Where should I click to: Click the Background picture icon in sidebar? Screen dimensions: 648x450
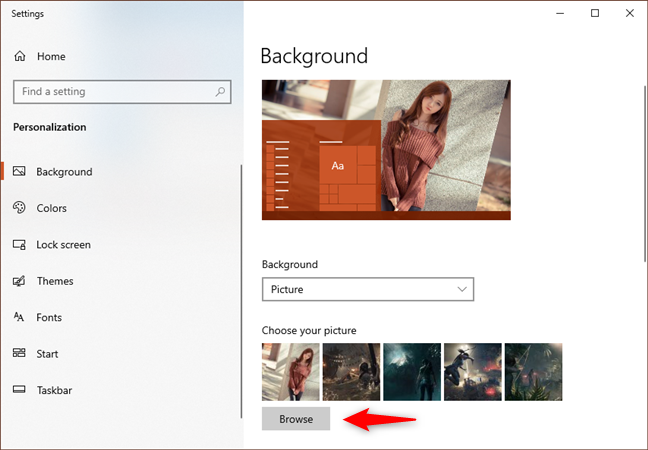pyautogui.click(x=19, y=172)
